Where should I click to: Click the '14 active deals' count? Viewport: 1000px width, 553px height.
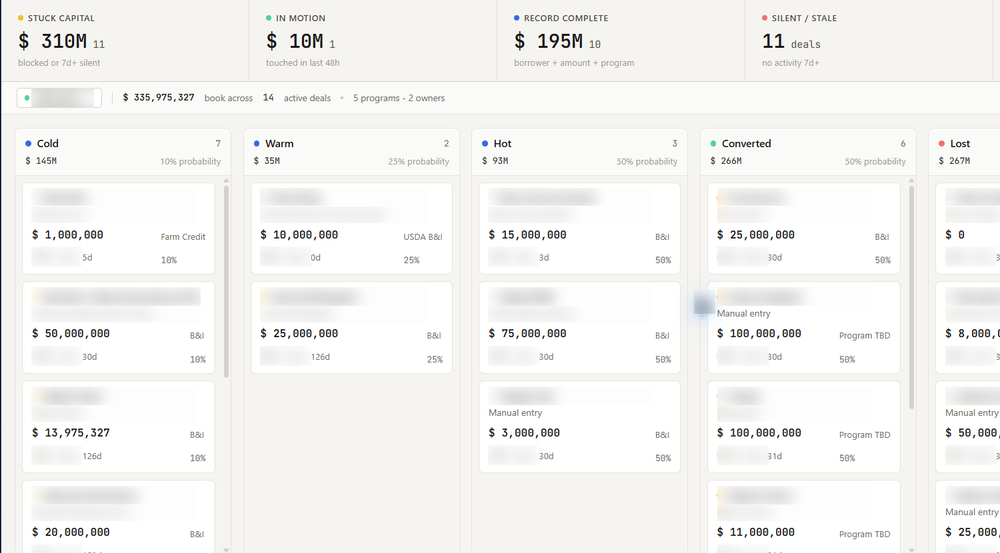[x=297, y=98]
